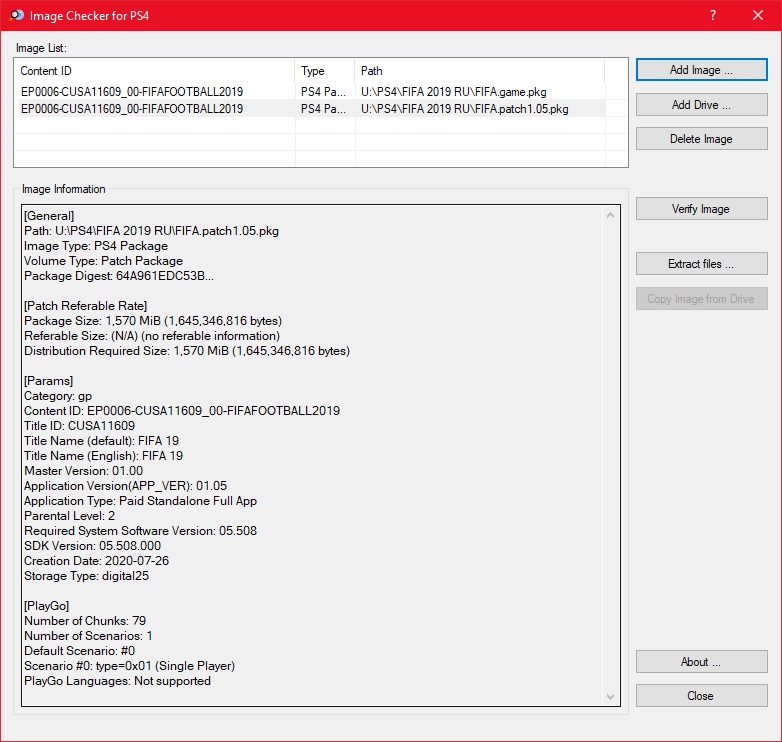Click the up arrow of the information scrollbar
Viewport: 782px width, 742px height.
click(610, 215)
